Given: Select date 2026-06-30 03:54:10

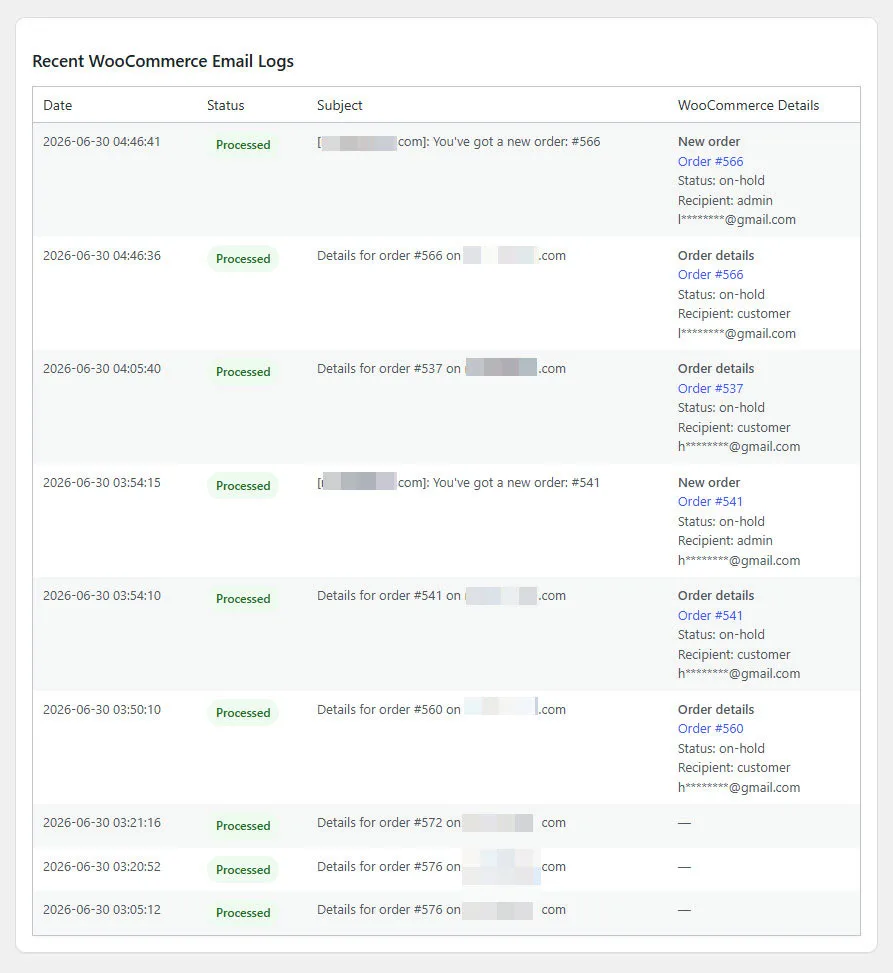Looking at the screenshot, I should point(102,596).
